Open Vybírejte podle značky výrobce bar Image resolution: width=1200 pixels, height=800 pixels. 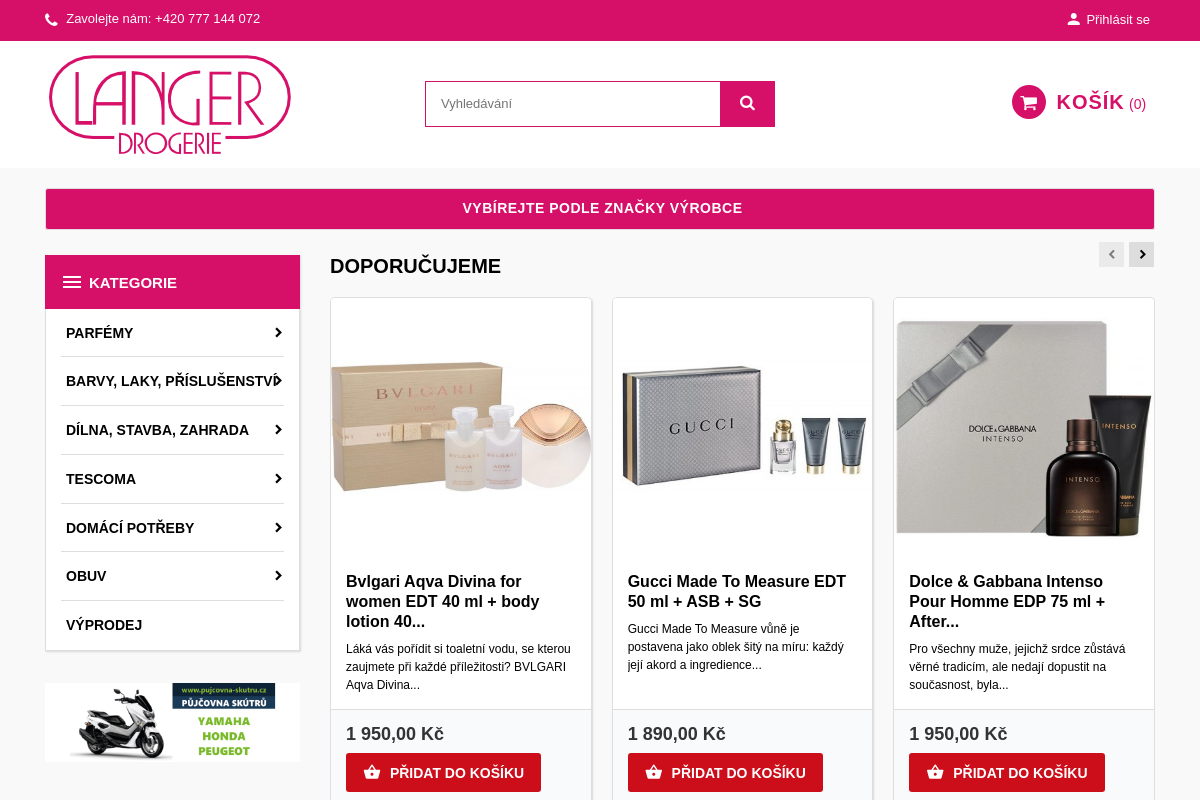click(600, 208)
